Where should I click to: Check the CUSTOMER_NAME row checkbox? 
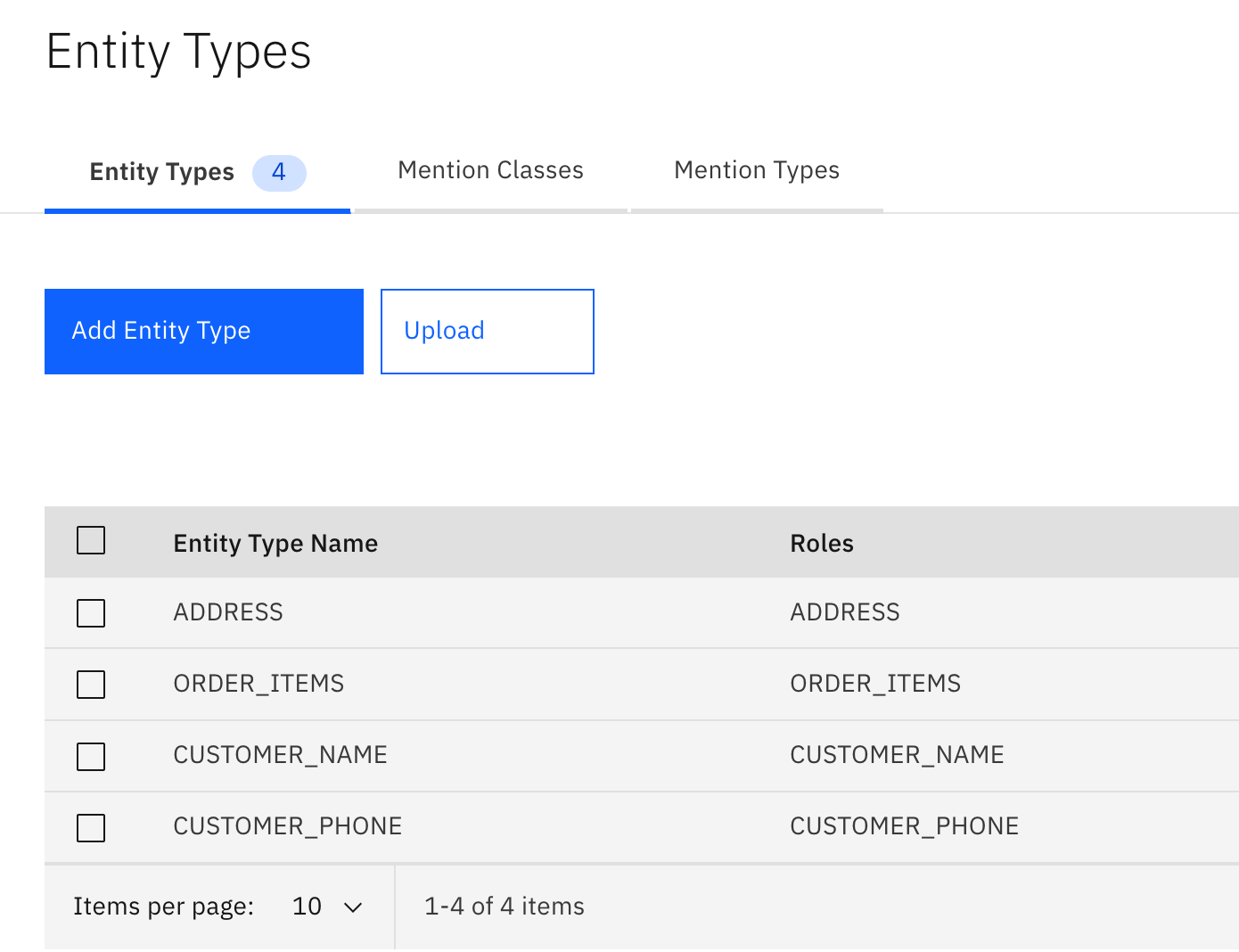91,757
